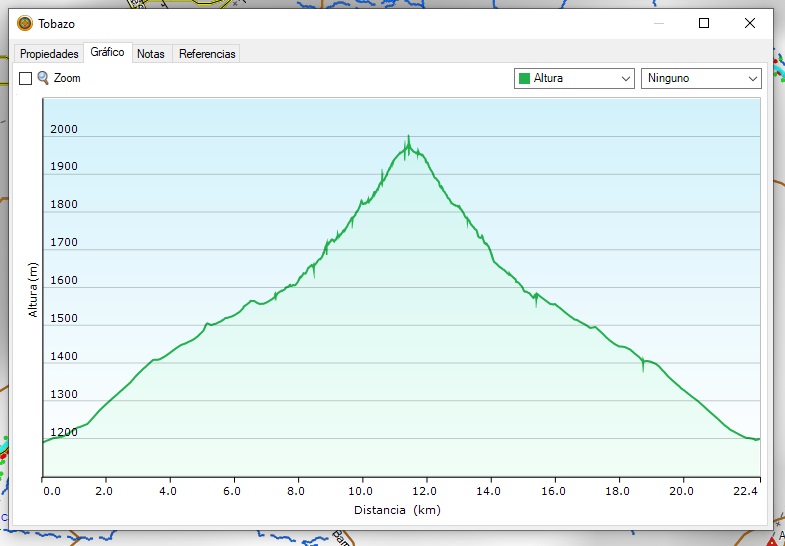Click the Altura (m) vertical axis label
This screenshot has height=546, width=785.
(33, 289)
